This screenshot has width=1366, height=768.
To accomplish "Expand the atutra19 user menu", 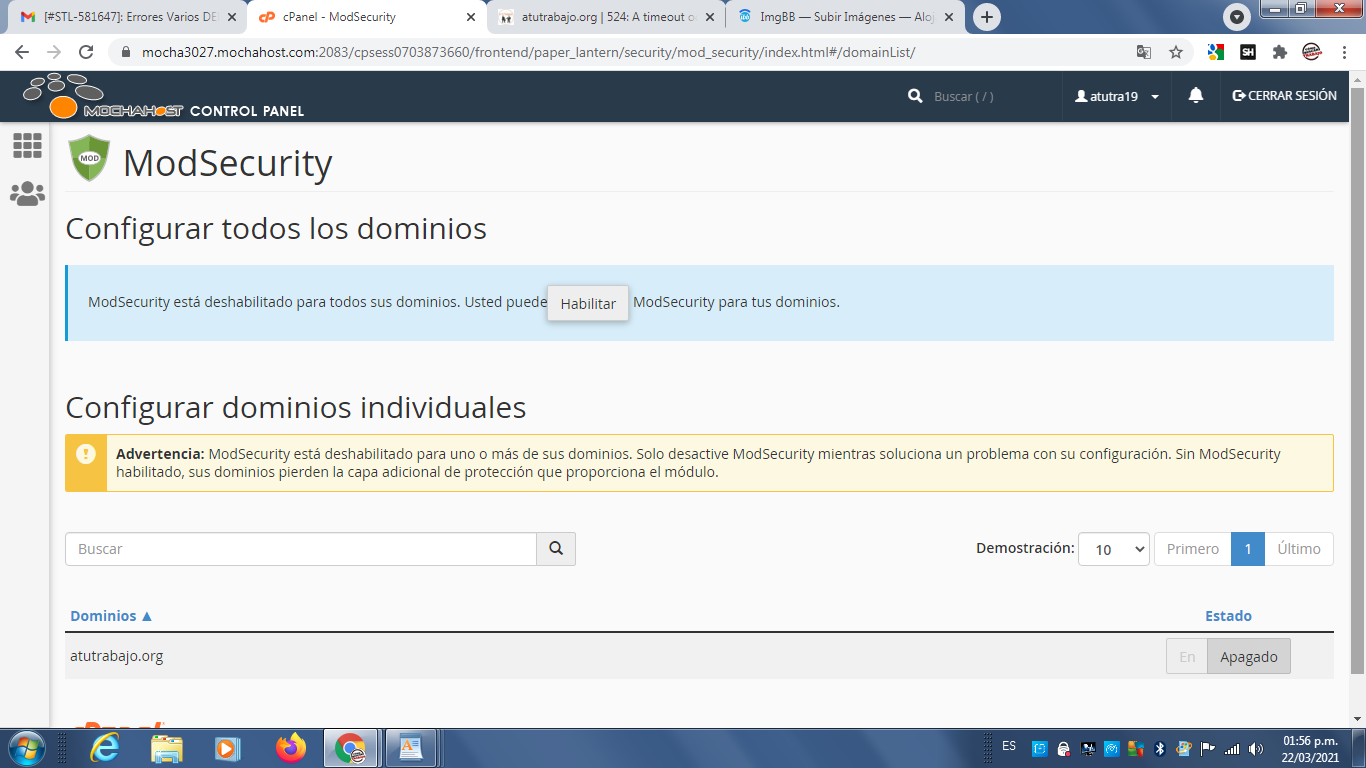I will pos(1116,96).
